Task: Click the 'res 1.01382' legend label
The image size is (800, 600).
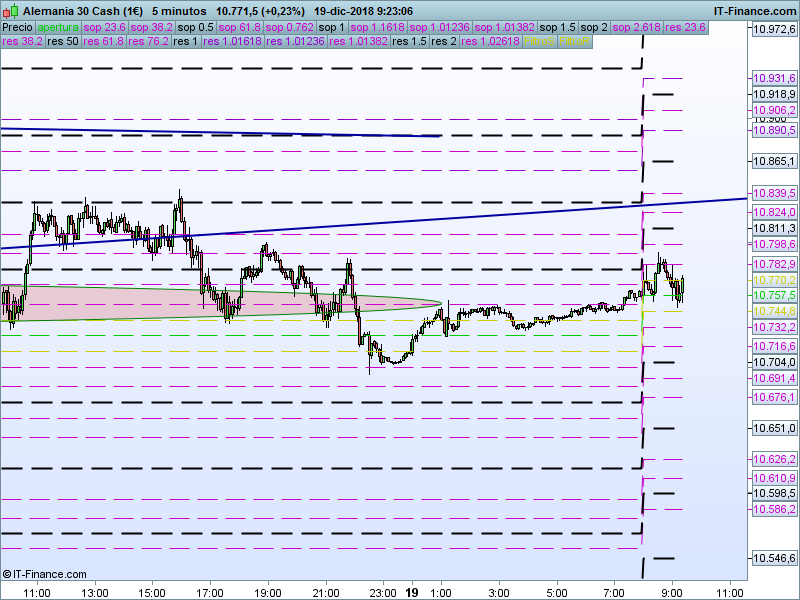Action: pyautogui.click(x=359, y=41)
